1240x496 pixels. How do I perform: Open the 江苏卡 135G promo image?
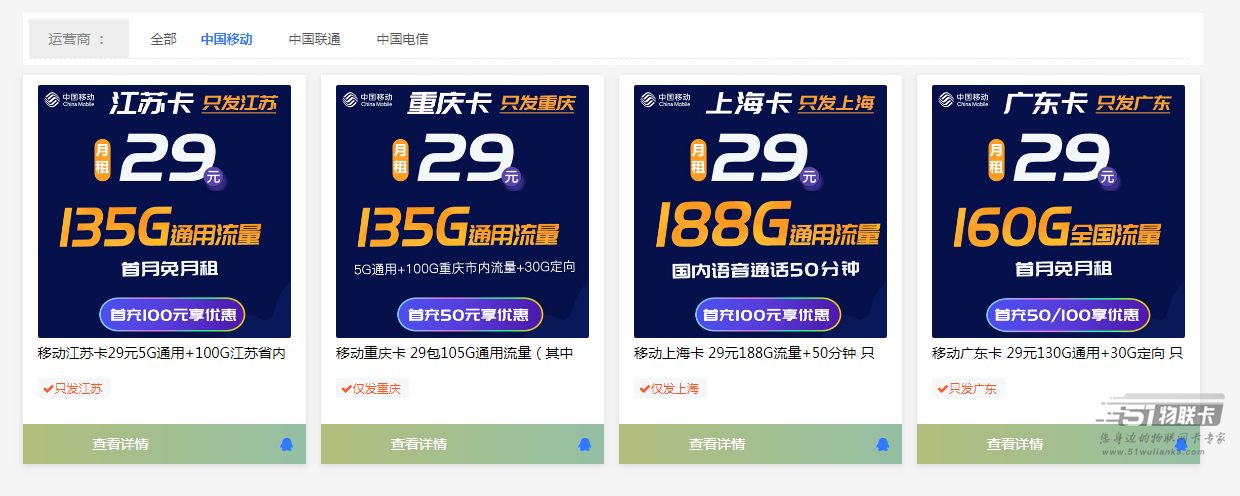164,211
